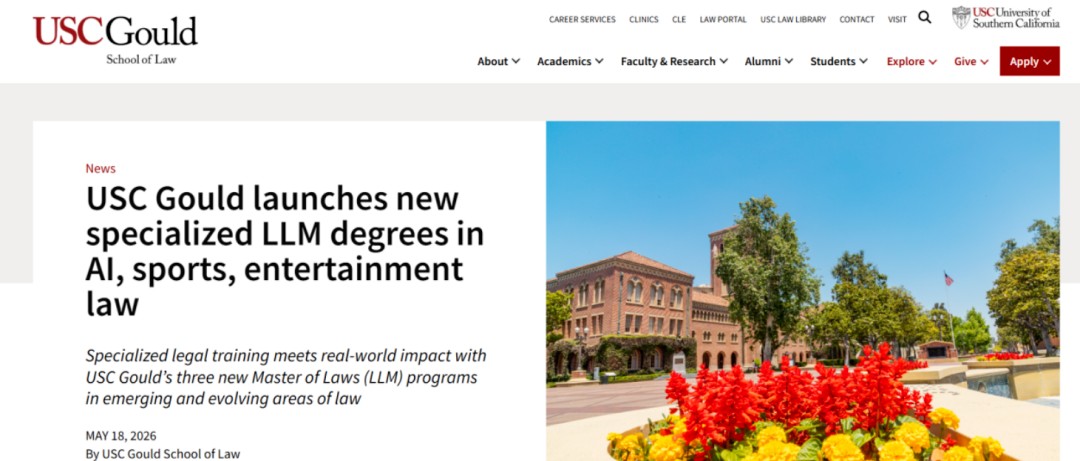
Task: Click the Visit link in top bar
Action: 897,19
